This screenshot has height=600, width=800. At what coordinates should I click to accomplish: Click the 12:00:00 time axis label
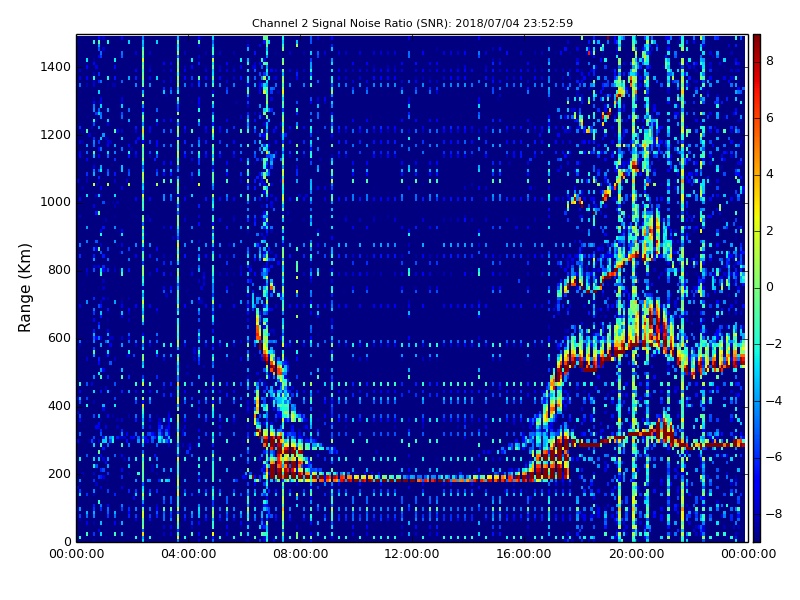[412, 554]
